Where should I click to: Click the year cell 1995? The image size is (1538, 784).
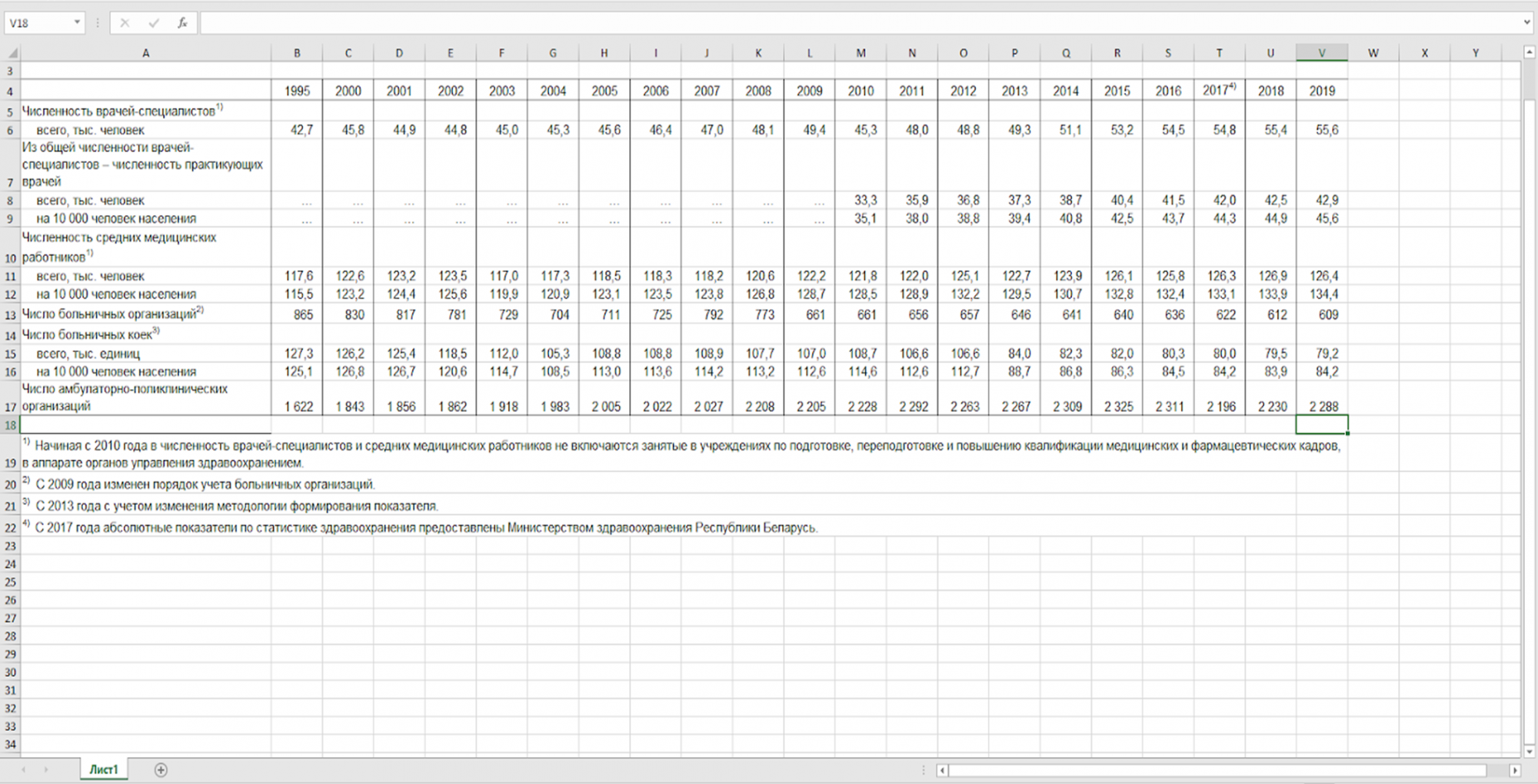pyautogui.click(x=297, y=91)
